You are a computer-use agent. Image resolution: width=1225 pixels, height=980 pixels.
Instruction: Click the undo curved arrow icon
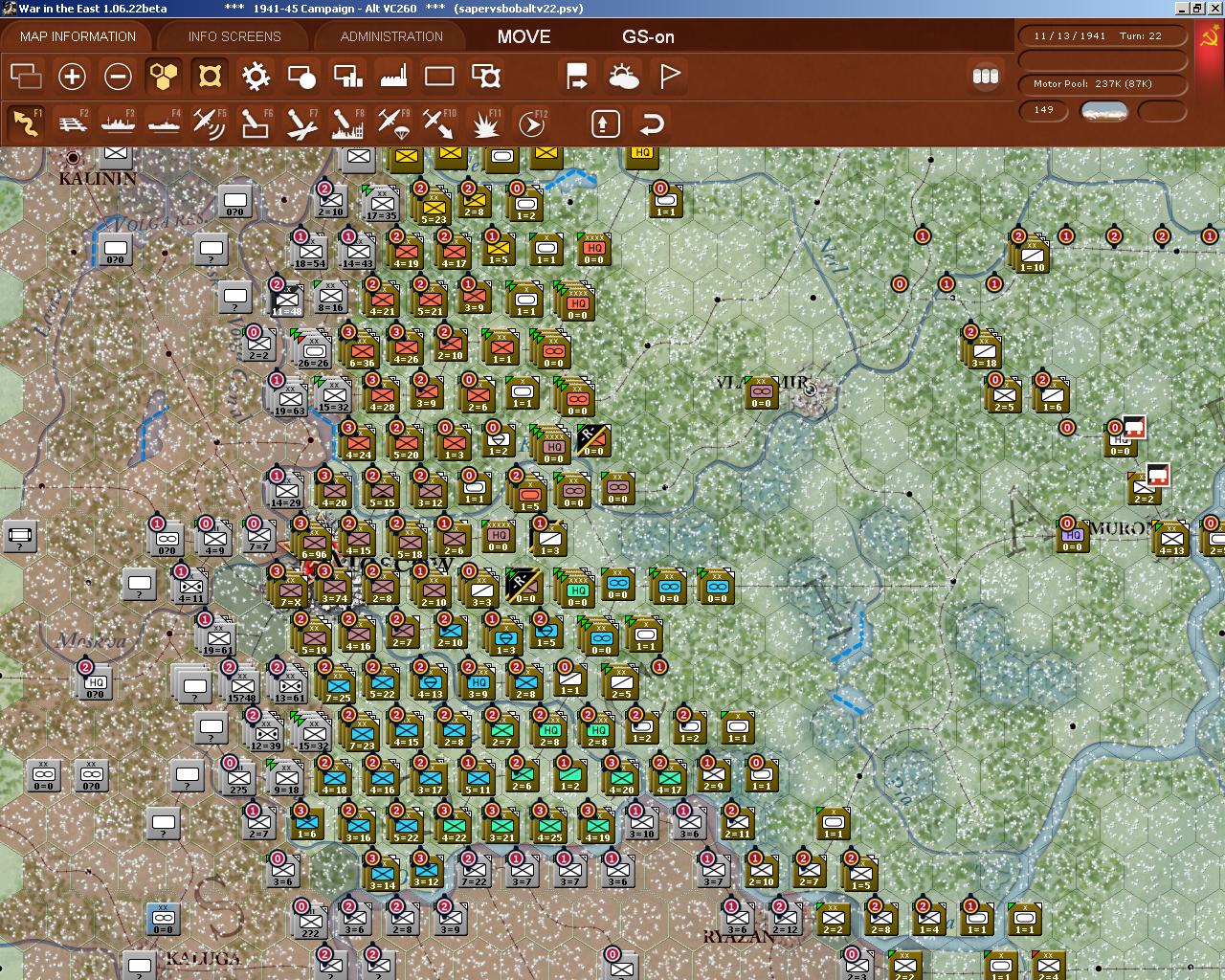[x=652, y=123]
